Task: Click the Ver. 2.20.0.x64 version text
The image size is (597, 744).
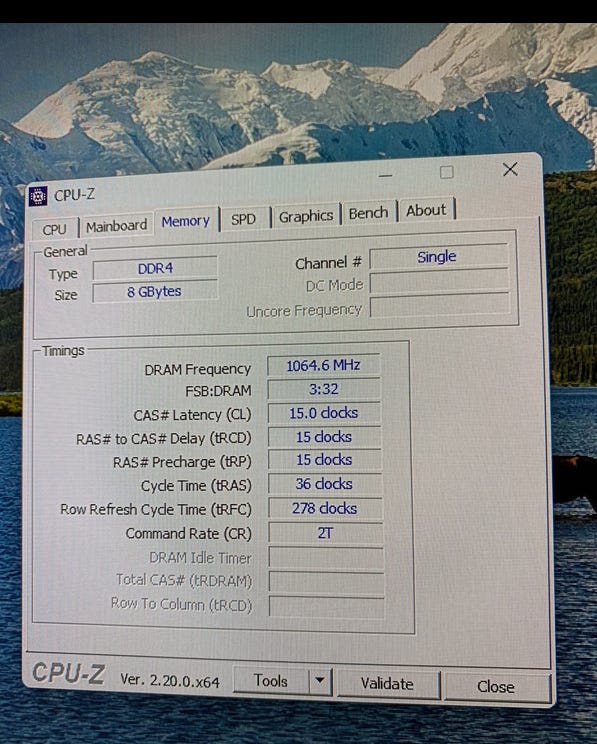Action: [x=169, y=680]
